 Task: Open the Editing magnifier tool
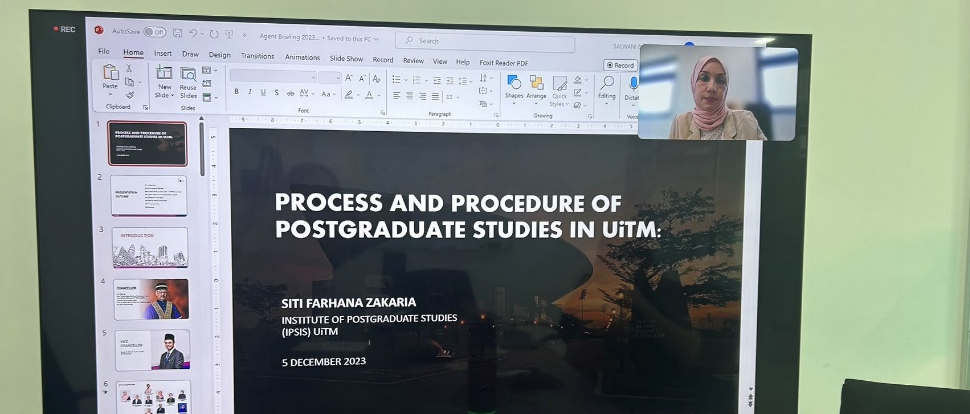607,82
